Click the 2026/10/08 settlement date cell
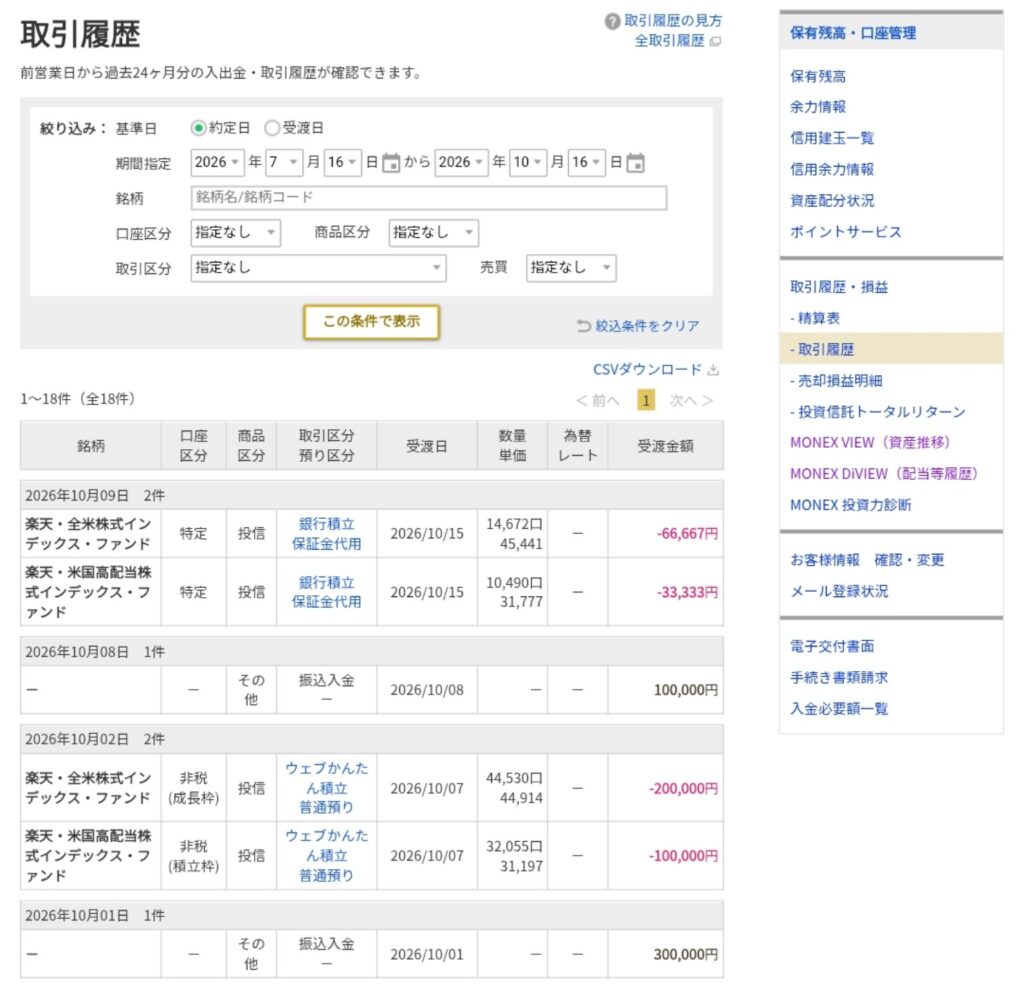 pos(427,690)
